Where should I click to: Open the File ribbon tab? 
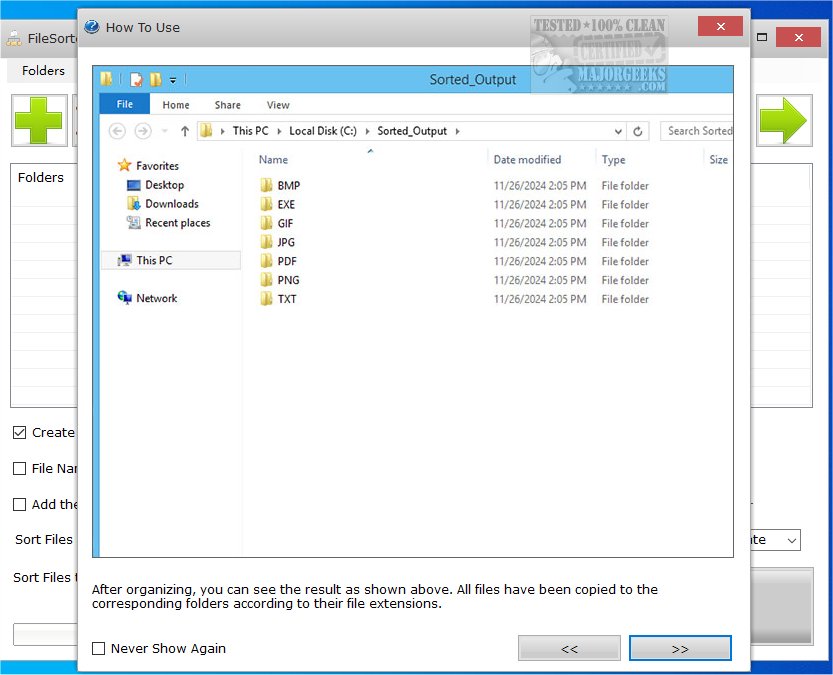pos(125,104)
